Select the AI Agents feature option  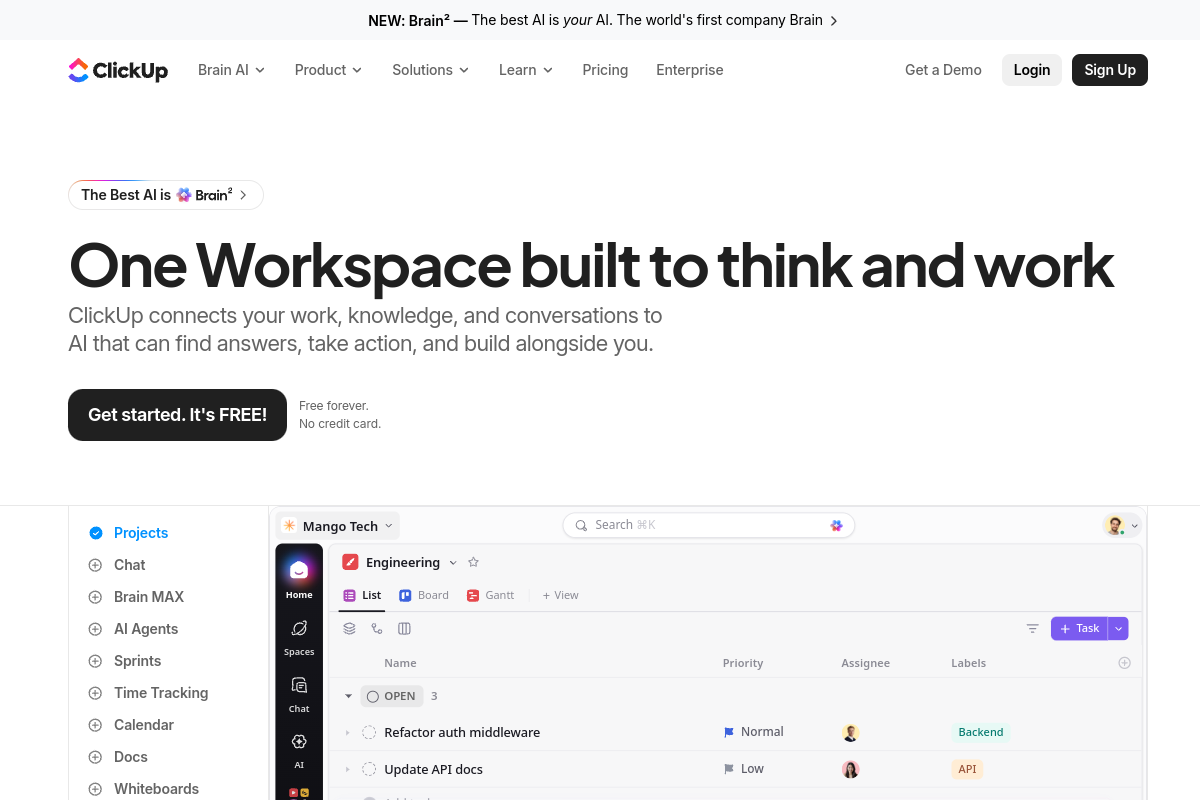(133, 629)
